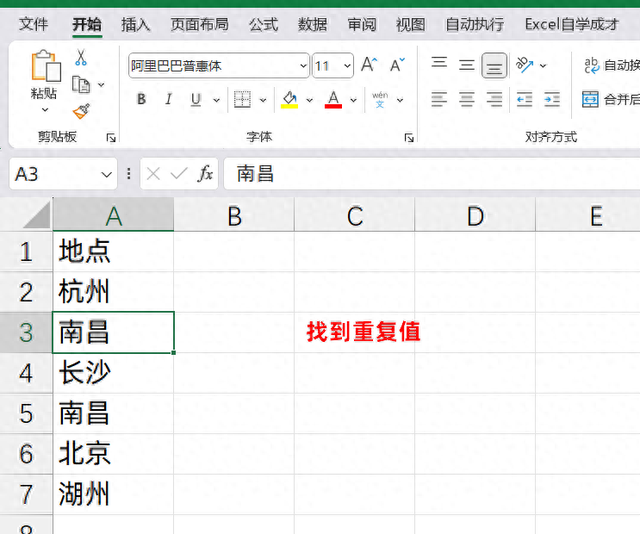Viewport: 640px width, 534px height.
Task: Toggle underline formatting
Action: point(196,99)
